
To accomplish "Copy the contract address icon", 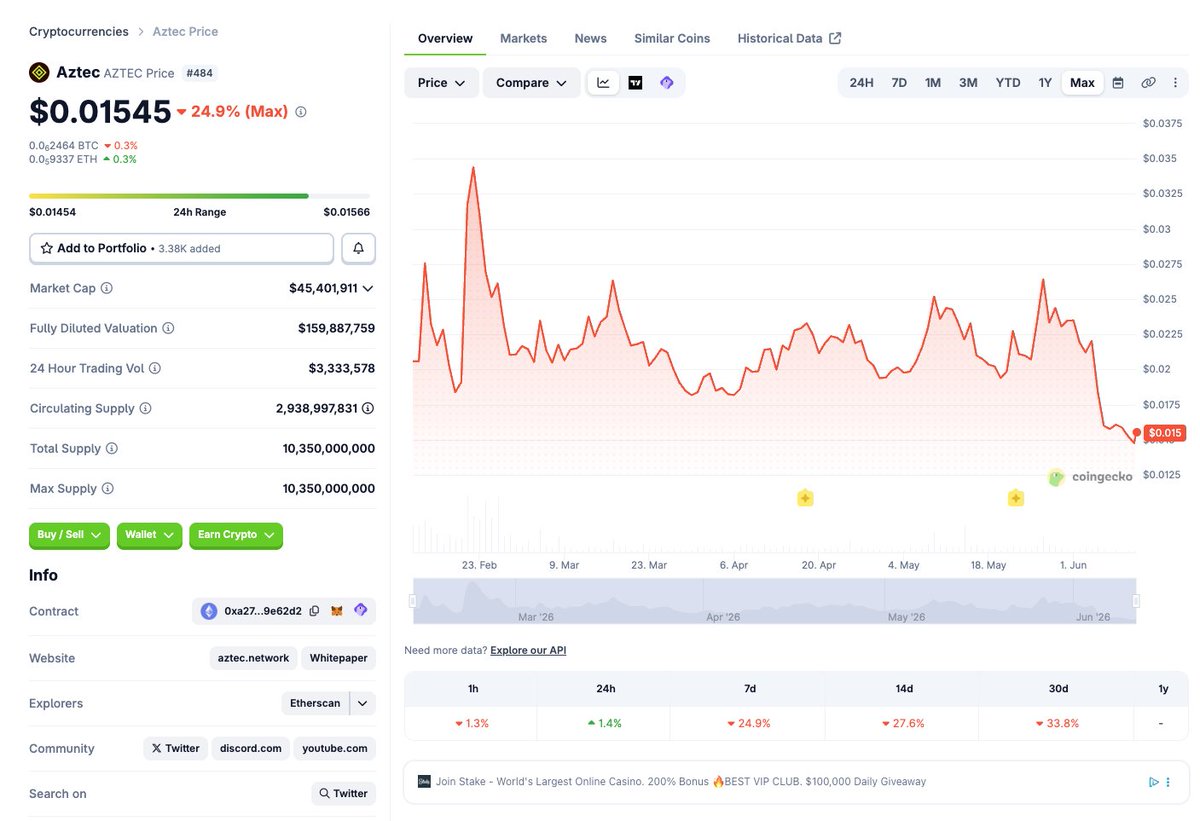I will point(314,611).
